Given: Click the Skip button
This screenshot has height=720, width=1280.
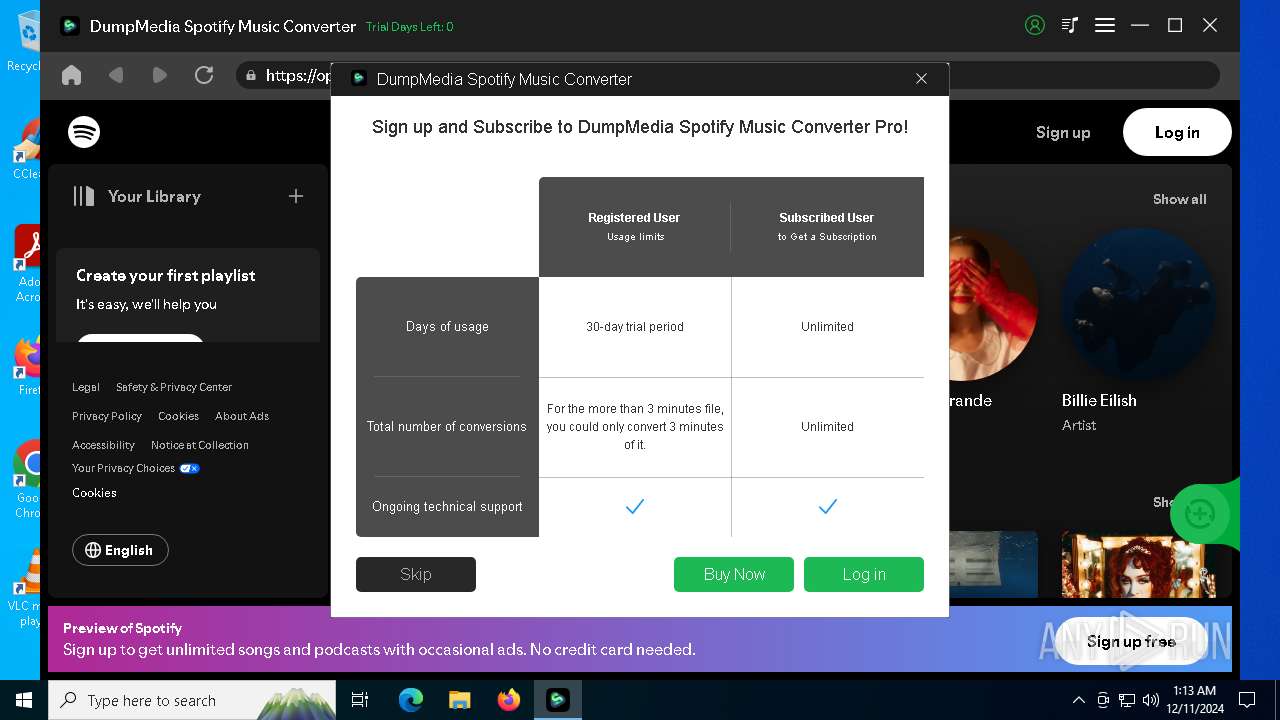Looking at the screenshot, I should (416, 574).
